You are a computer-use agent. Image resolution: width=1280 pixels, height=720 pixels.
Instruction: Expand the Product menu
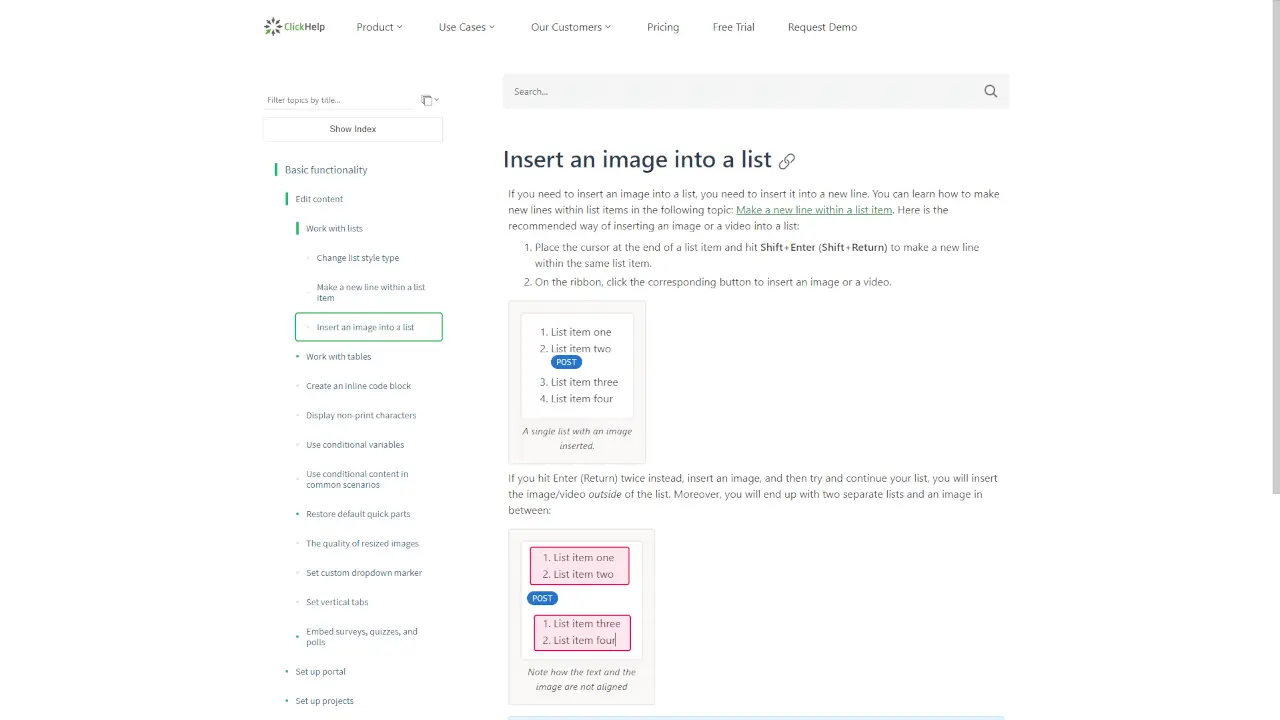pyautogui.click(x=379, y=27)
